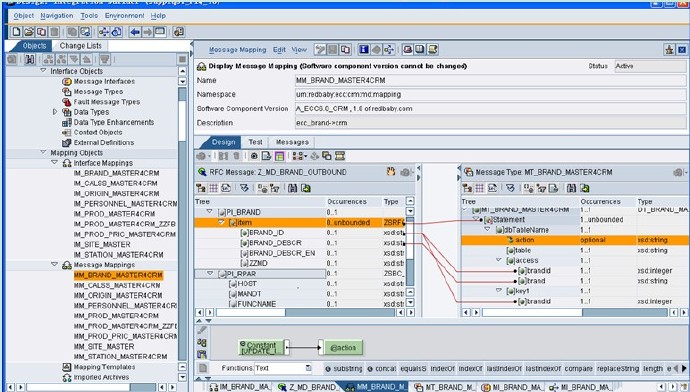Collapse the item node in source tree
The width and height of the screenshot is (690, 392).
221,222
